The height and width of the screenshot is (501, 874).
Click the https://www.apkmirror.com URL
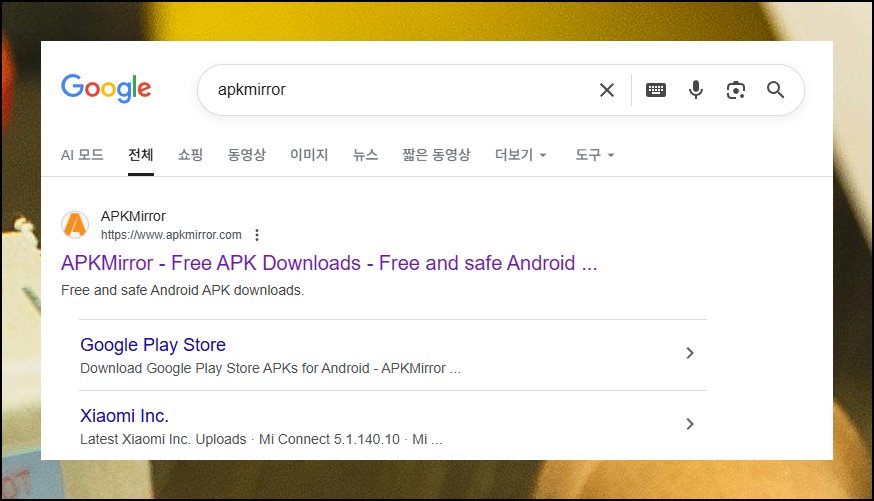point(171,235)
